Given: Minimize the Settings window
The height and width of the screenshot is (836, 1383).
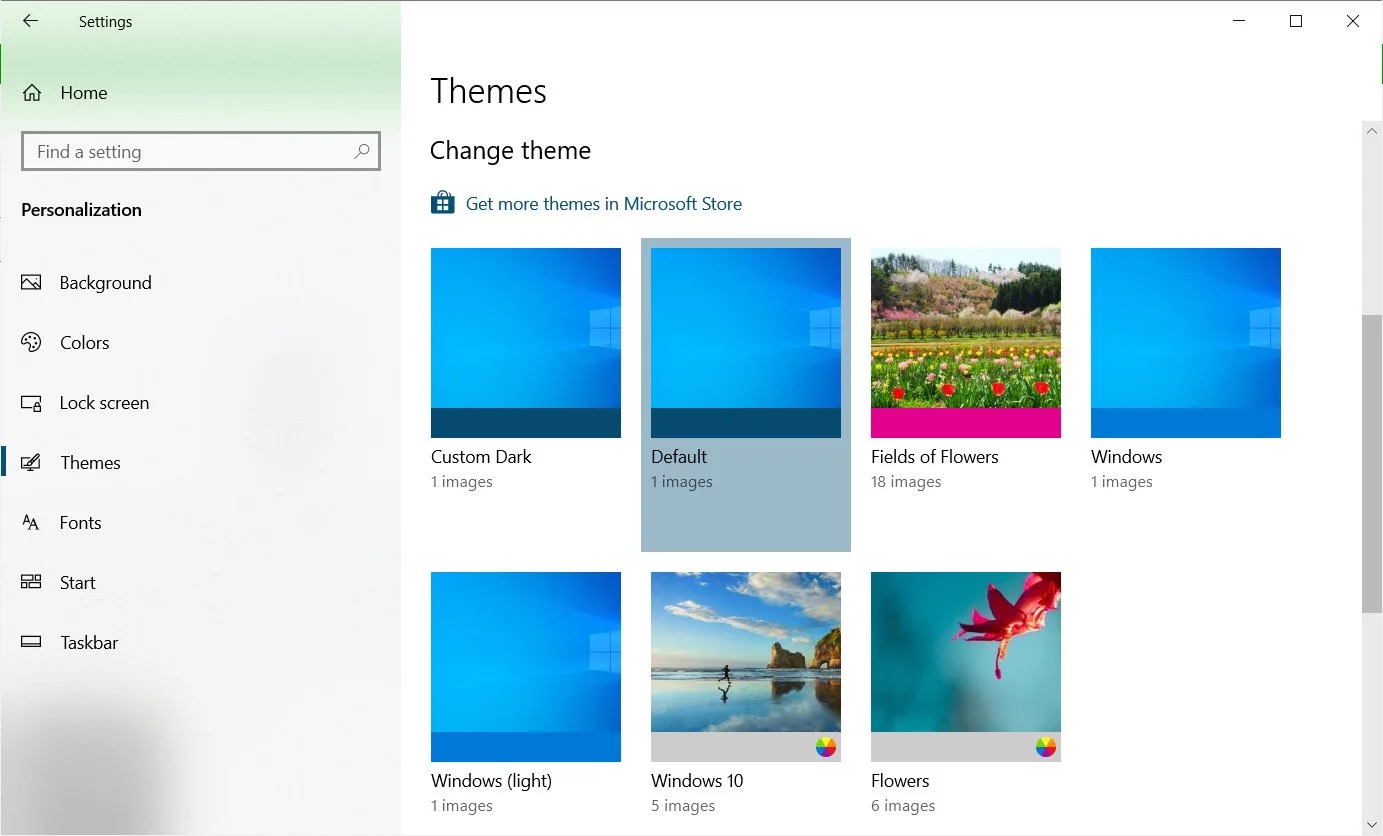Looking at the screenshot, I should coord(1239,21).
